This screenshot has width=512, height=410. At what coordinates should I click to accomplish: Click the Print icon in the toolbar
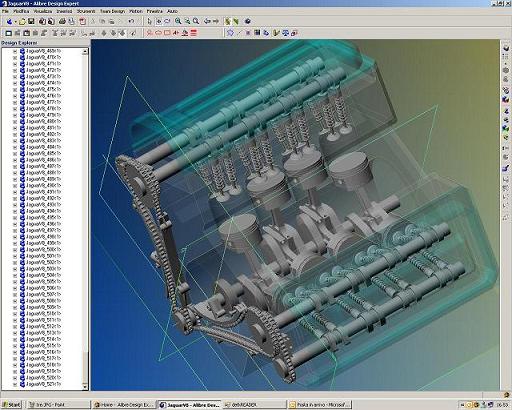pos(62,21)
